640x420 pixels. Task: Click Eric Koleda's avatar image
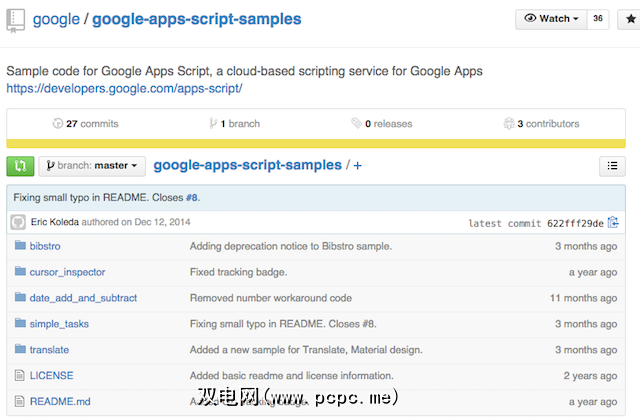[x=18, y=222]
